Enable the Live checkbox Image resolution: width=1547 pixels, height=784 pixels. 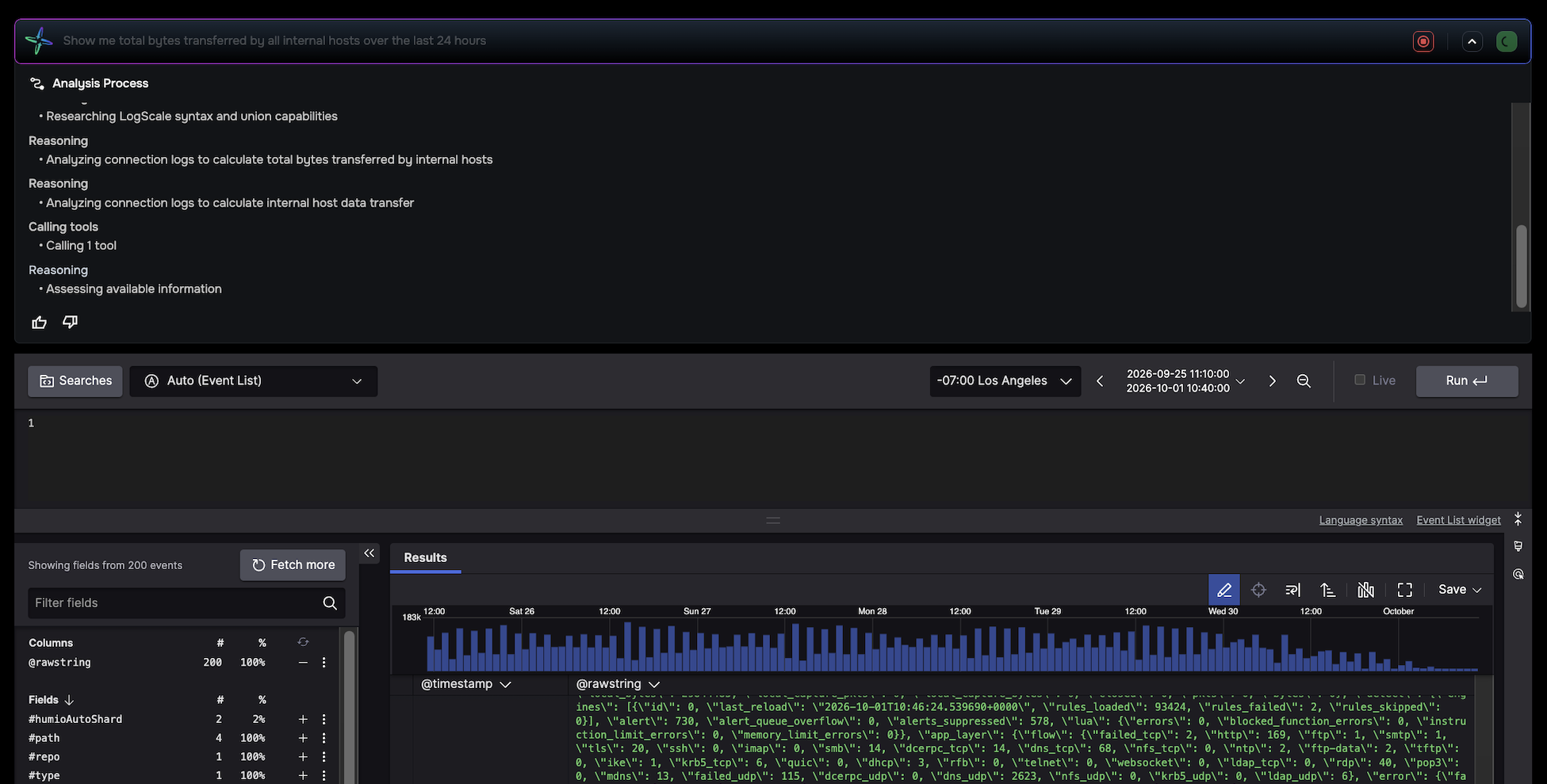[1360, 380]
